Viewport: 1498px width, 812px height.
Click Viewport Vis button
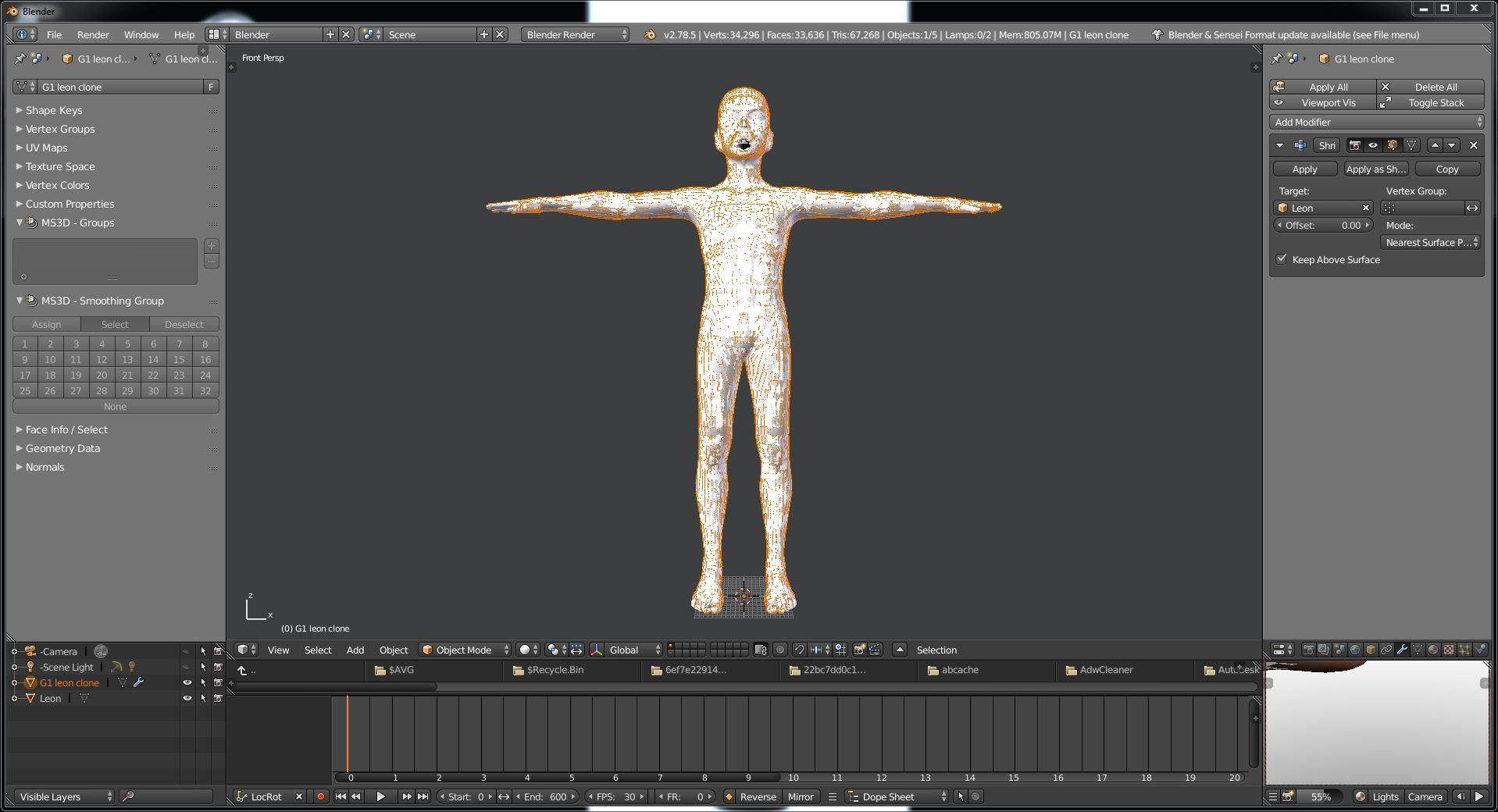1323,102
